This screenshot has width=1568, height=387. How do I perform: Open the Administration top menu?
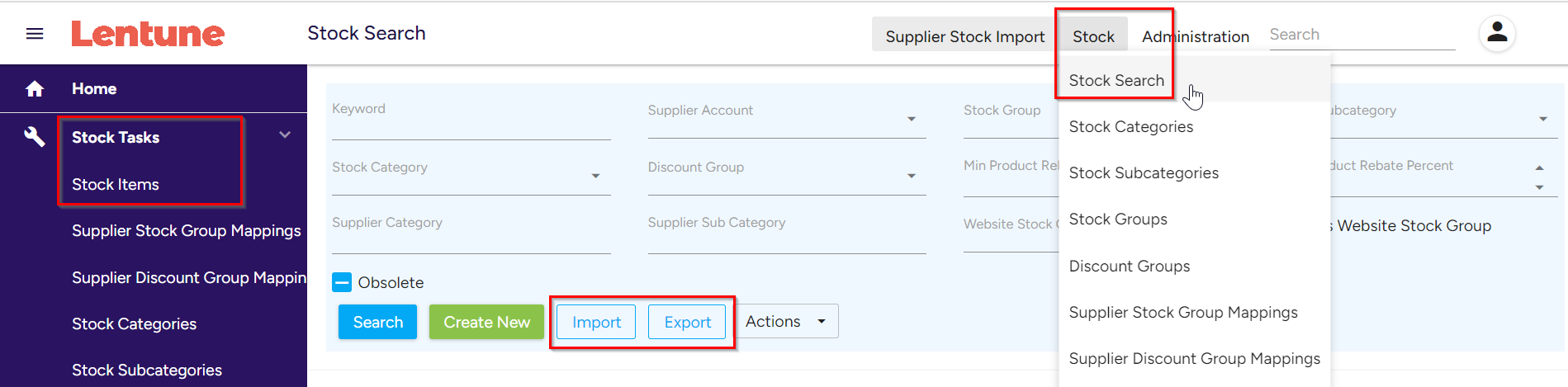click(1195, 36)
